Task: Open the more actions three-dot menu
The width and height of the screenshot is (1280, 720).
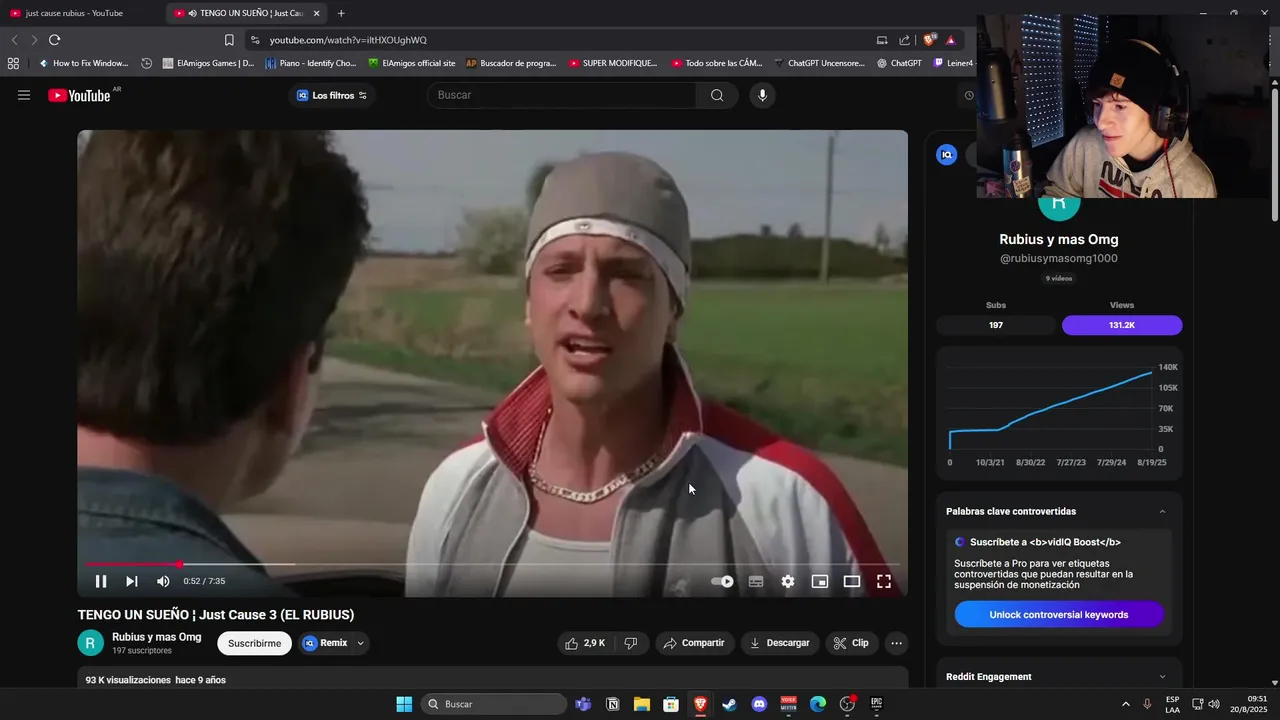Action: click(897, 643)
